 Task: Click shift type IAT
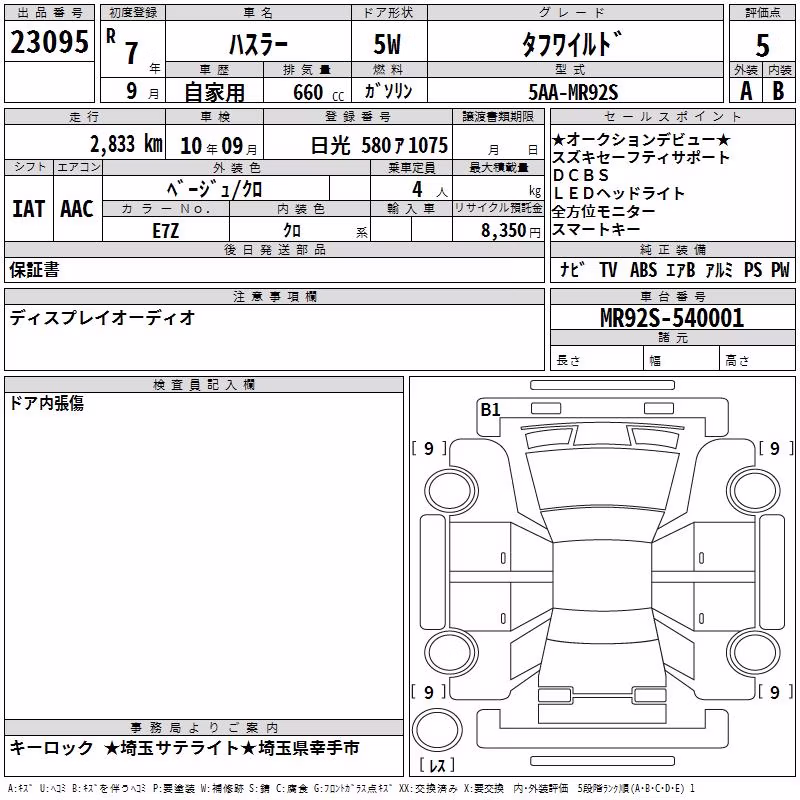28,209
